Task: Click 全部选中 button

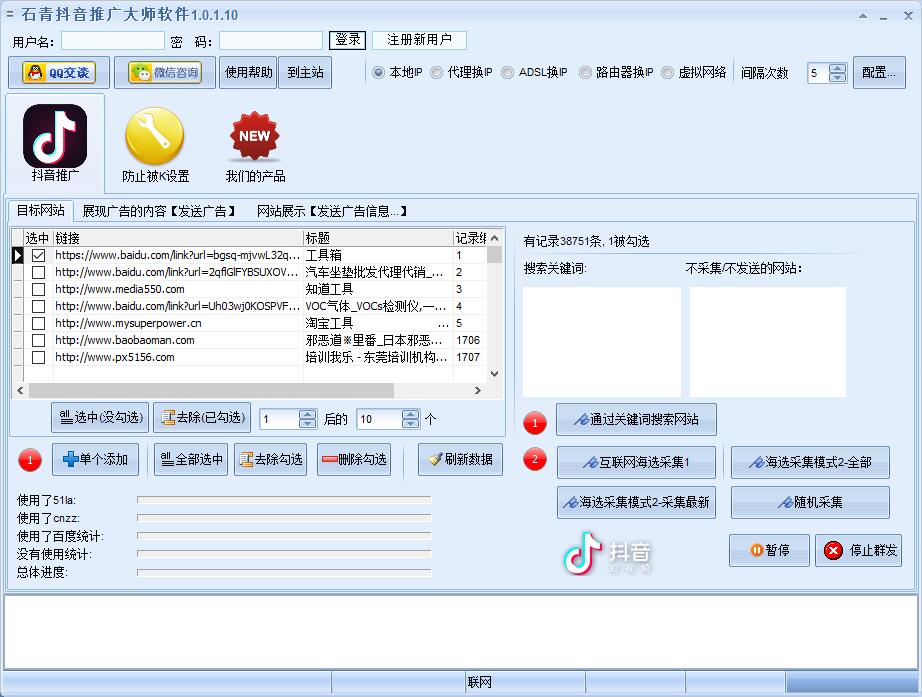Action: 191,459
